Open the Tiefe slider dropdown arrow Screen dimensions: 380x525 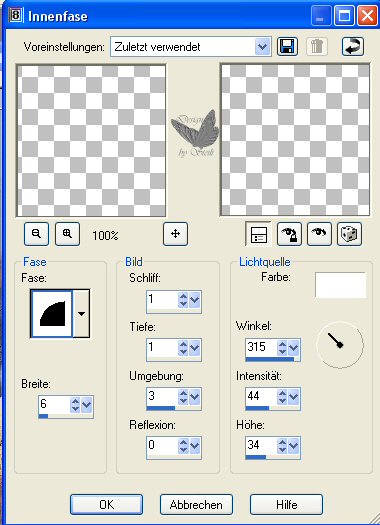(x=195, y=348)
